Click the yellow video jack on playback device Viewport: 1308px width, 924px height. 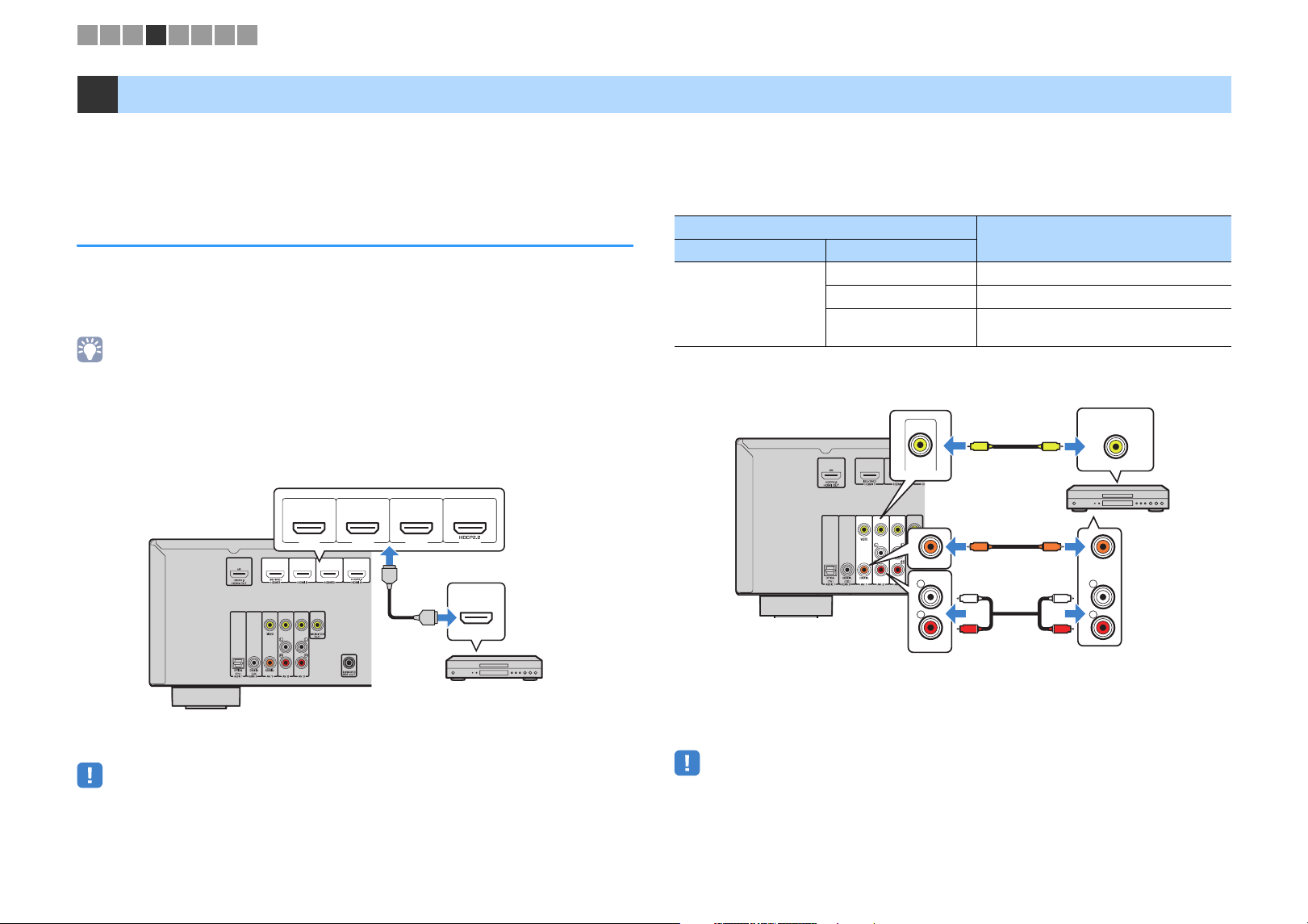[1115, 445]
